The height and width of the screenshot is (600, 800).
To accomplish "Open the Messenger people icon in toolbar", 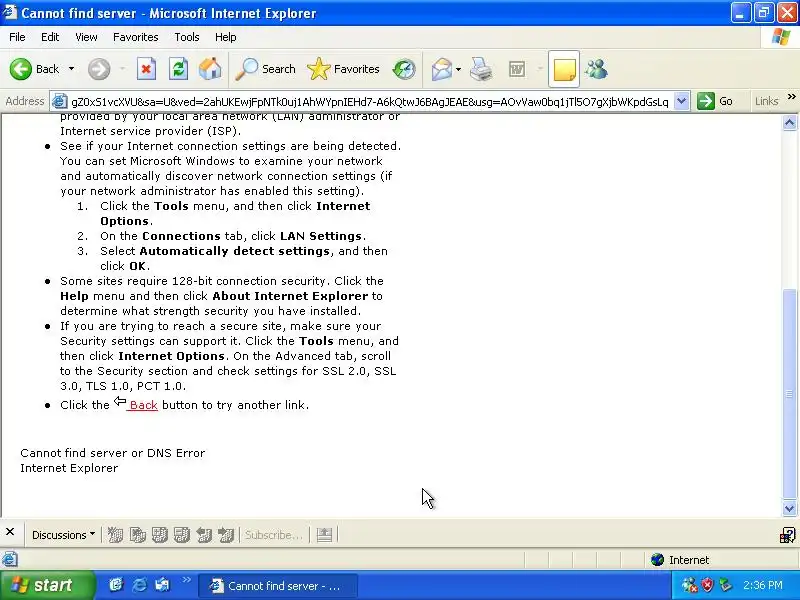I will 596,69.
